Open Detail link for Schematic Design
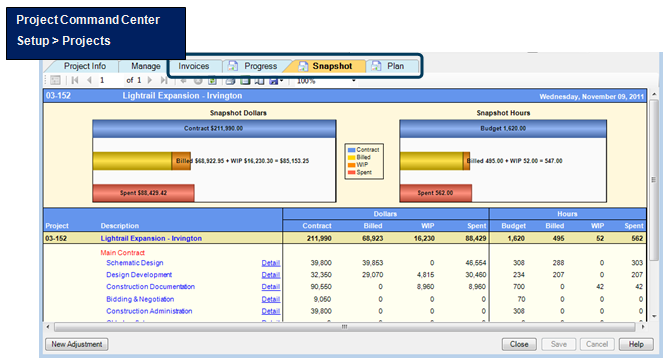Viewport: 668px width, 361px height. (x=271, y=263)
